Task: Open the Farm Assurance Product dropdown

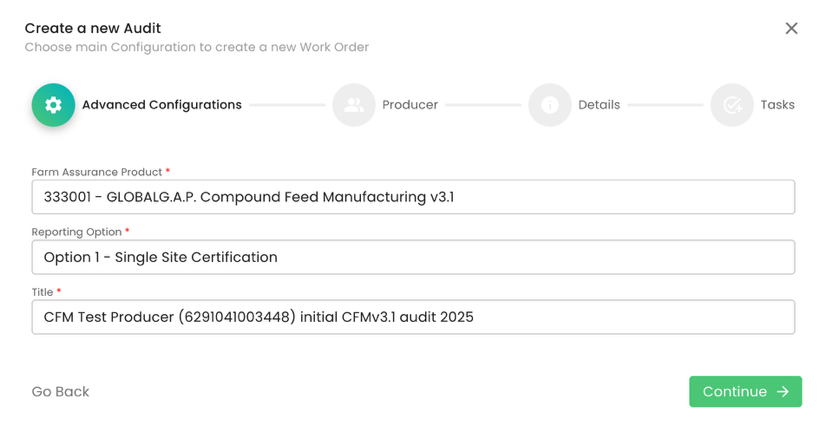Action: [x=413, y=197]
